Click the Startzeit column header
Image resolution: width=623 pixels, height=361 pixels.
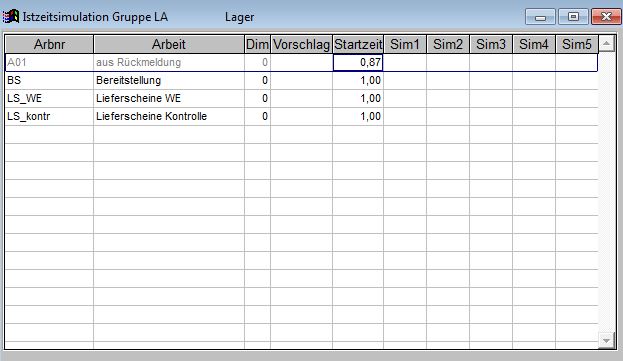point(358,44)
